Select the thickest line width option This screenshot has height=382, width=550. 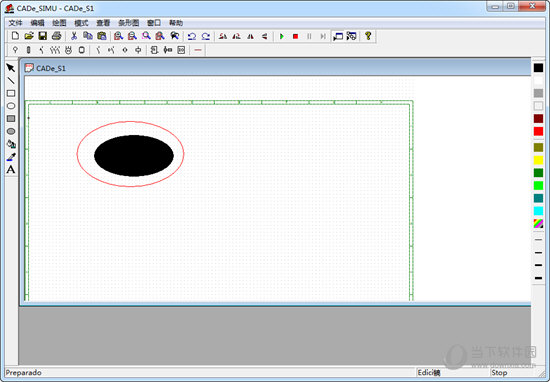[538, 278]
